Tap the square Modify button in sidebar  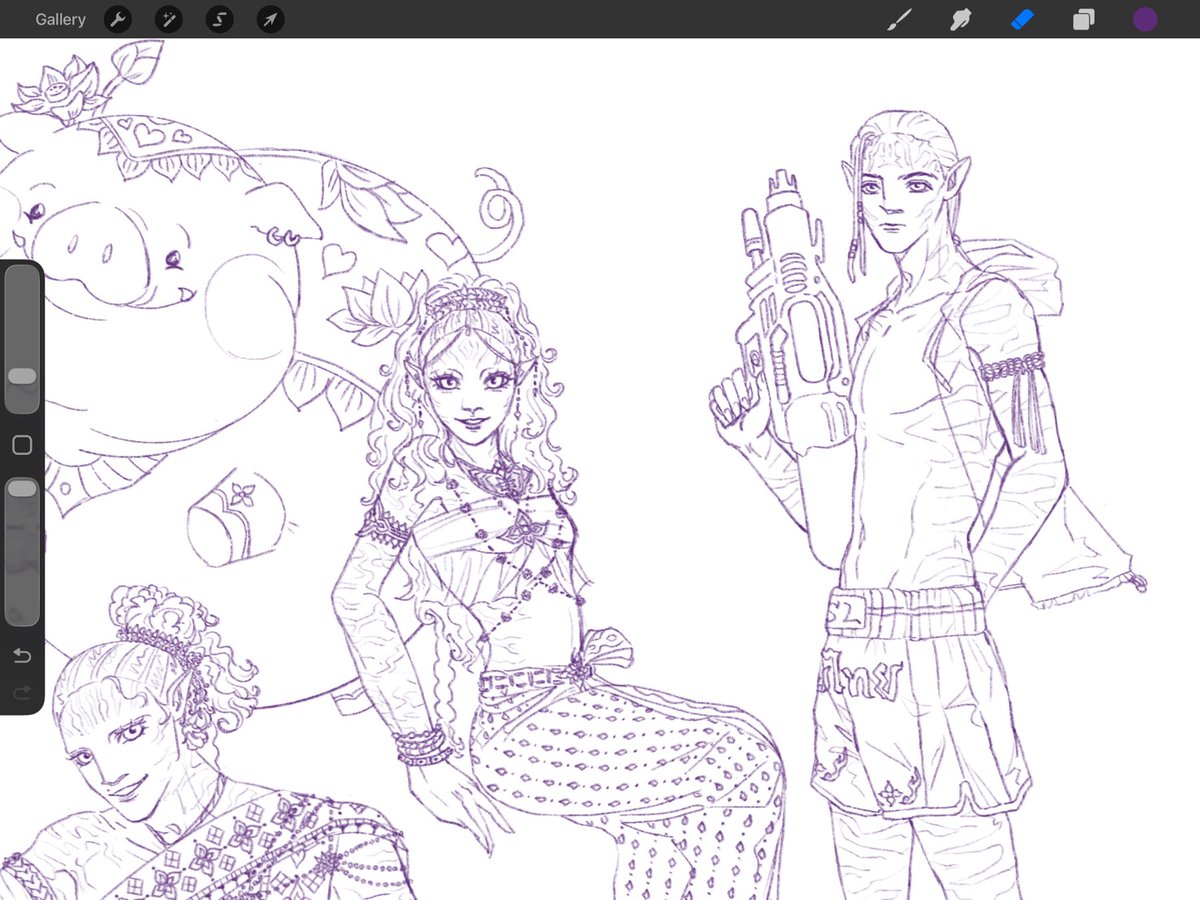[x=22, y=445]
